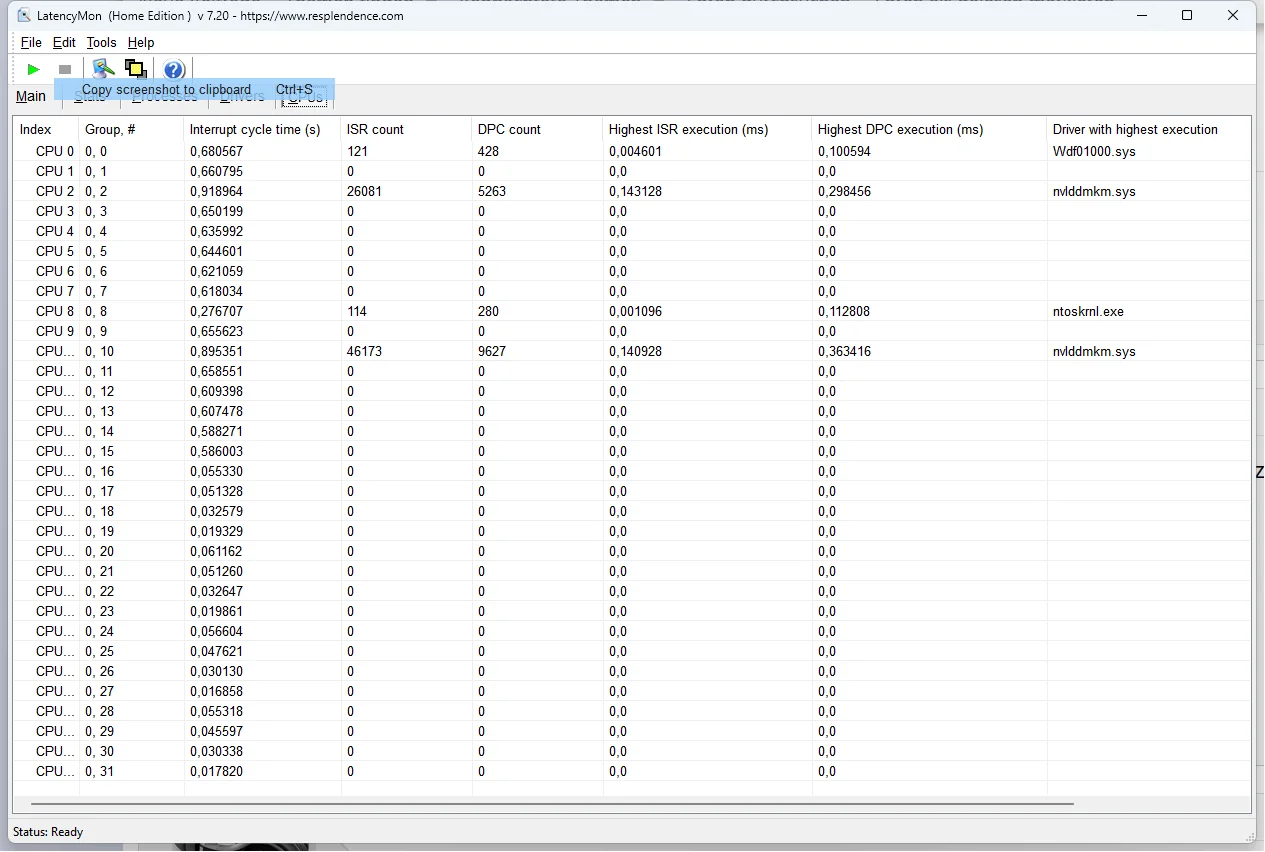Click the gray stop monitoring icon
The width and height of the screenshot is (1265, 852).
click(65, 69)
